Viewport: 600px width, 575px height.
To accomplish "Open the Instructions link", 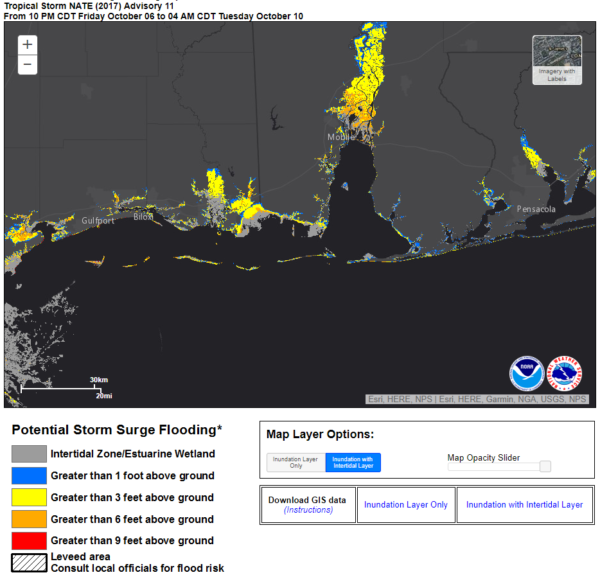I will (x=308, y=511).
